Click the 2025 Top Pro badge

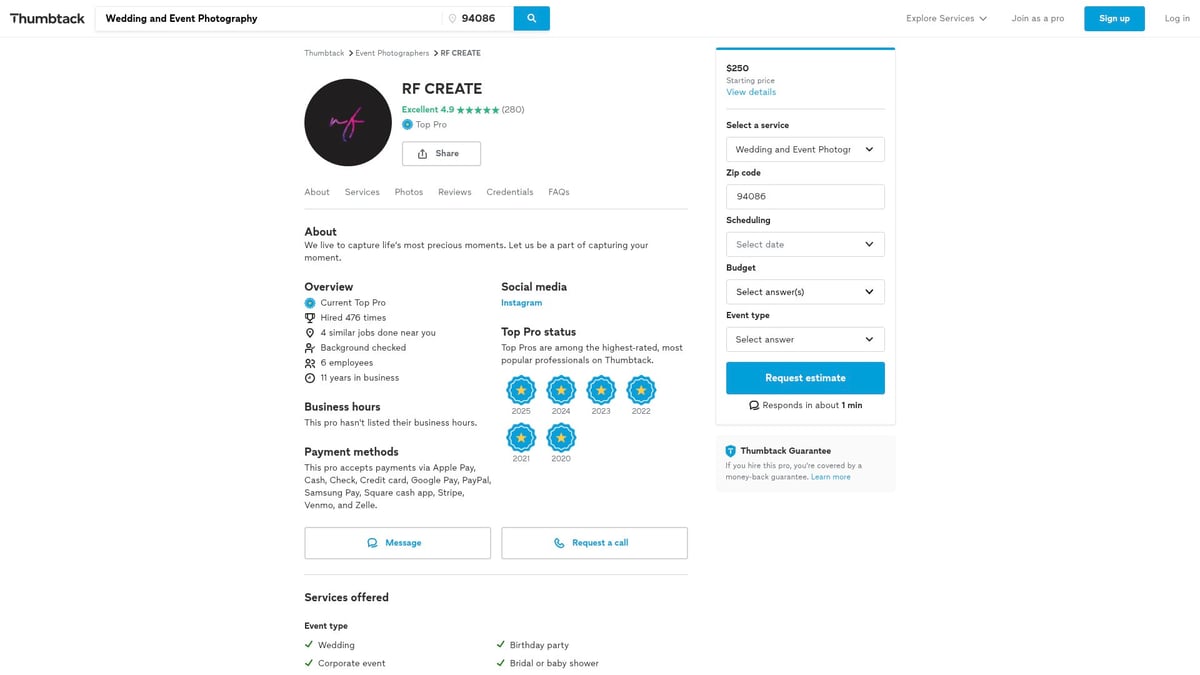coord(521,390)
